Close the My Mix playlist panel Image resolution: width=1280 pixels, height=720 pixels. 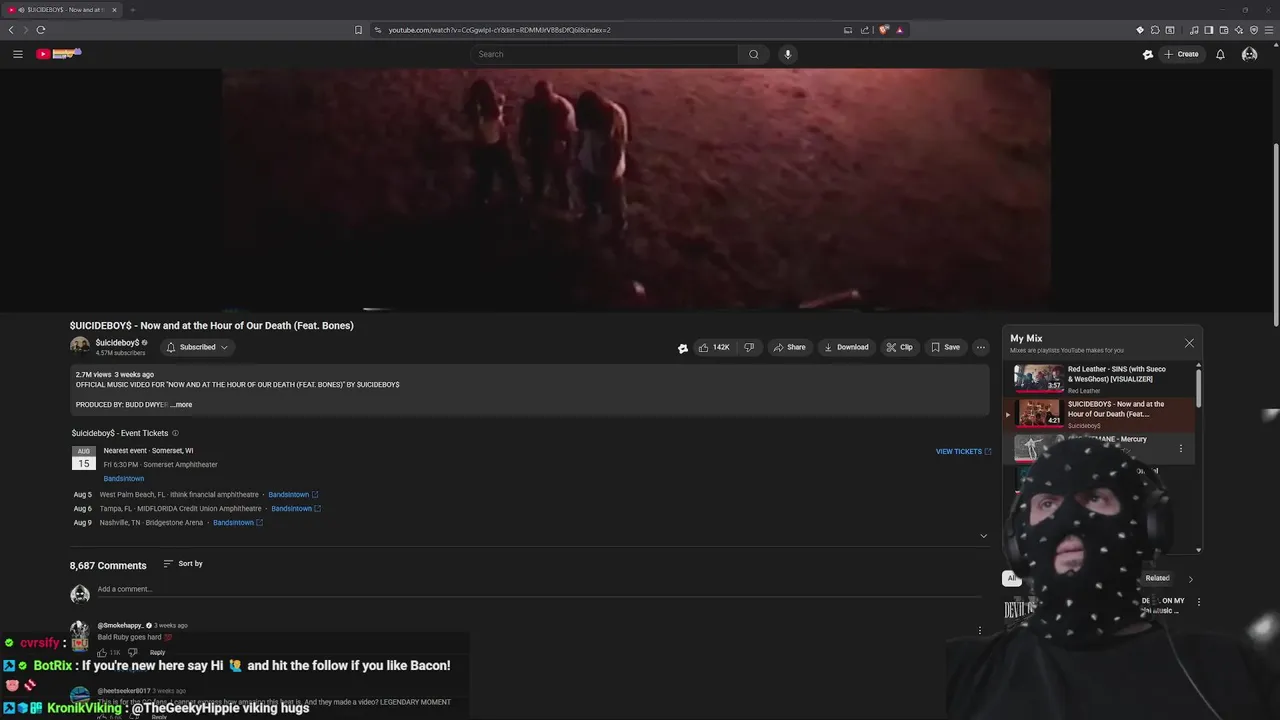1189,343
